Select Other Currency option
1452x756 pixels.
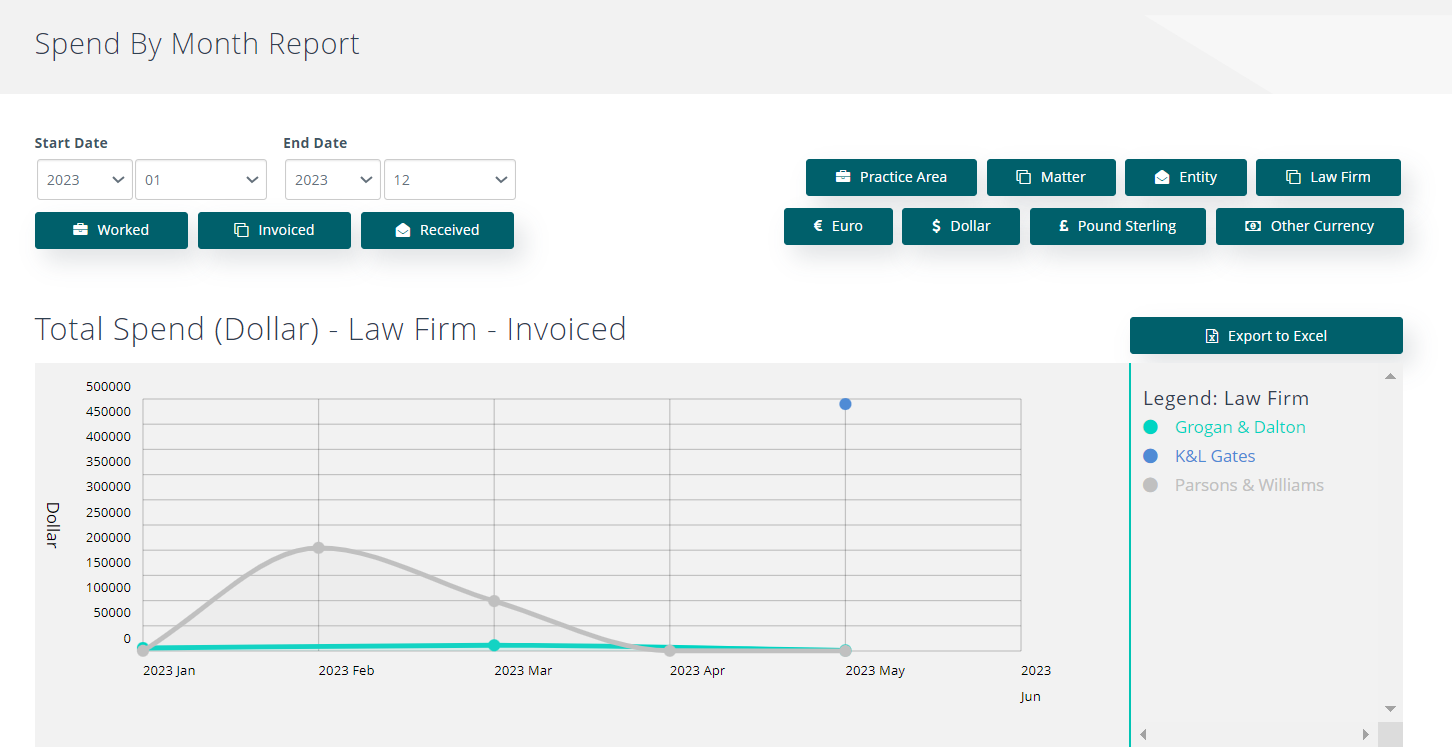1310,226
